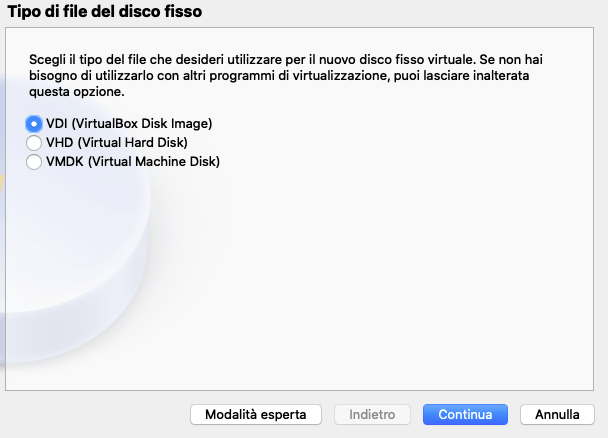Cancel the wizard with Annulla
The height and width of the screenshot is (438, 608).
[x=557, y=414]
